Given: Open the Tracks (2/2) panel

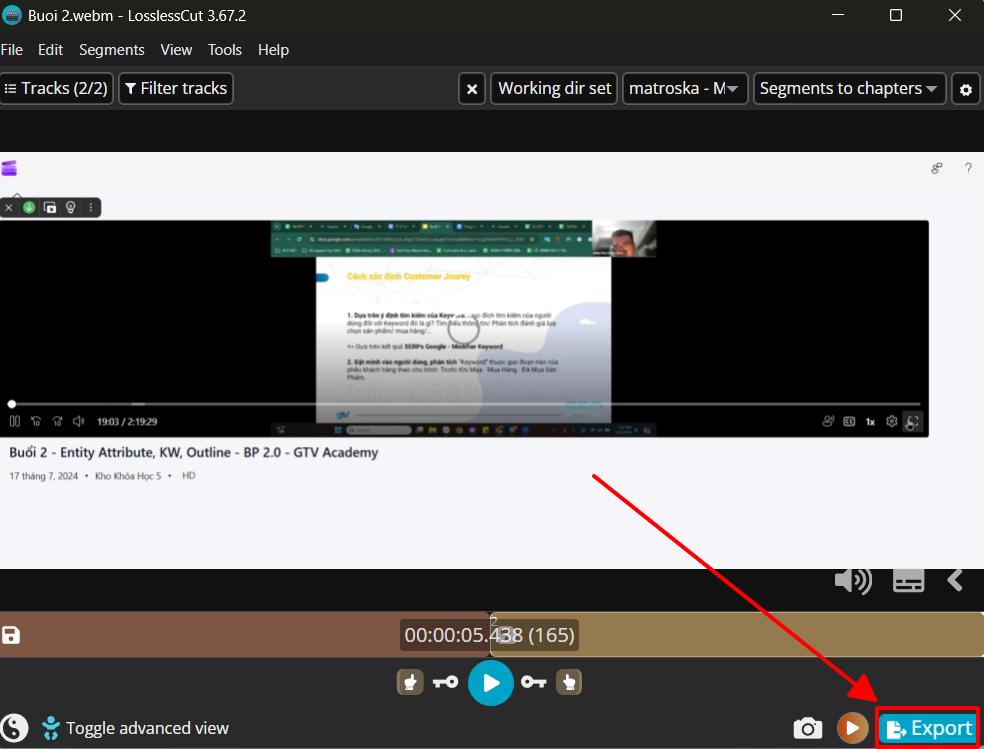Looking at the screenshot, I should click(56, 88).
